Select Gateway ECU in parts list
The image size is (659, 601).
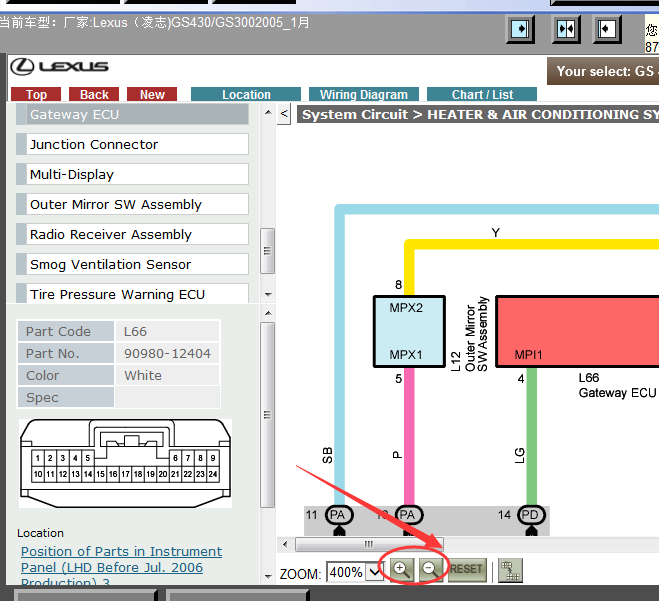pos(132,114)
